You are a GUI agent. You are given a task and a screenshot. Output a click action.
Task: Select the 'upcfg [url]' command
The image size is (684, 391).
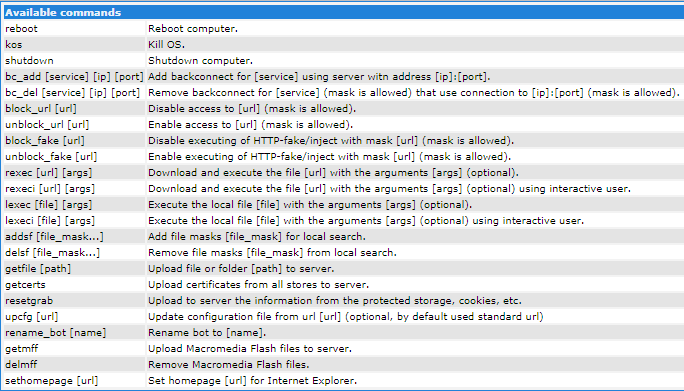pyautogui.click(x=31, y=317)
